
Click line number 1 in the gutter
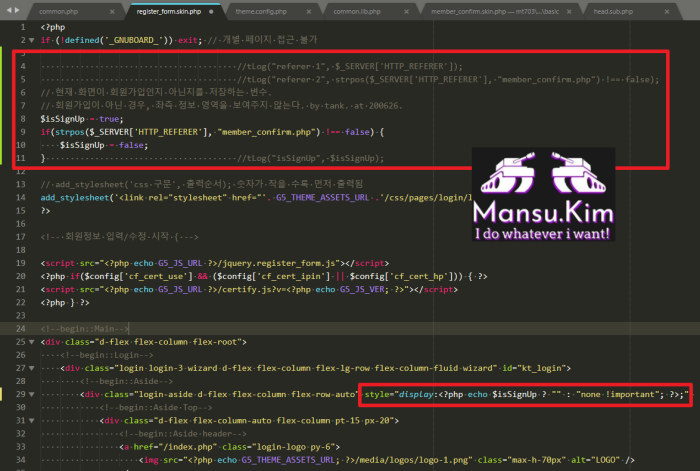pos(23,27)
